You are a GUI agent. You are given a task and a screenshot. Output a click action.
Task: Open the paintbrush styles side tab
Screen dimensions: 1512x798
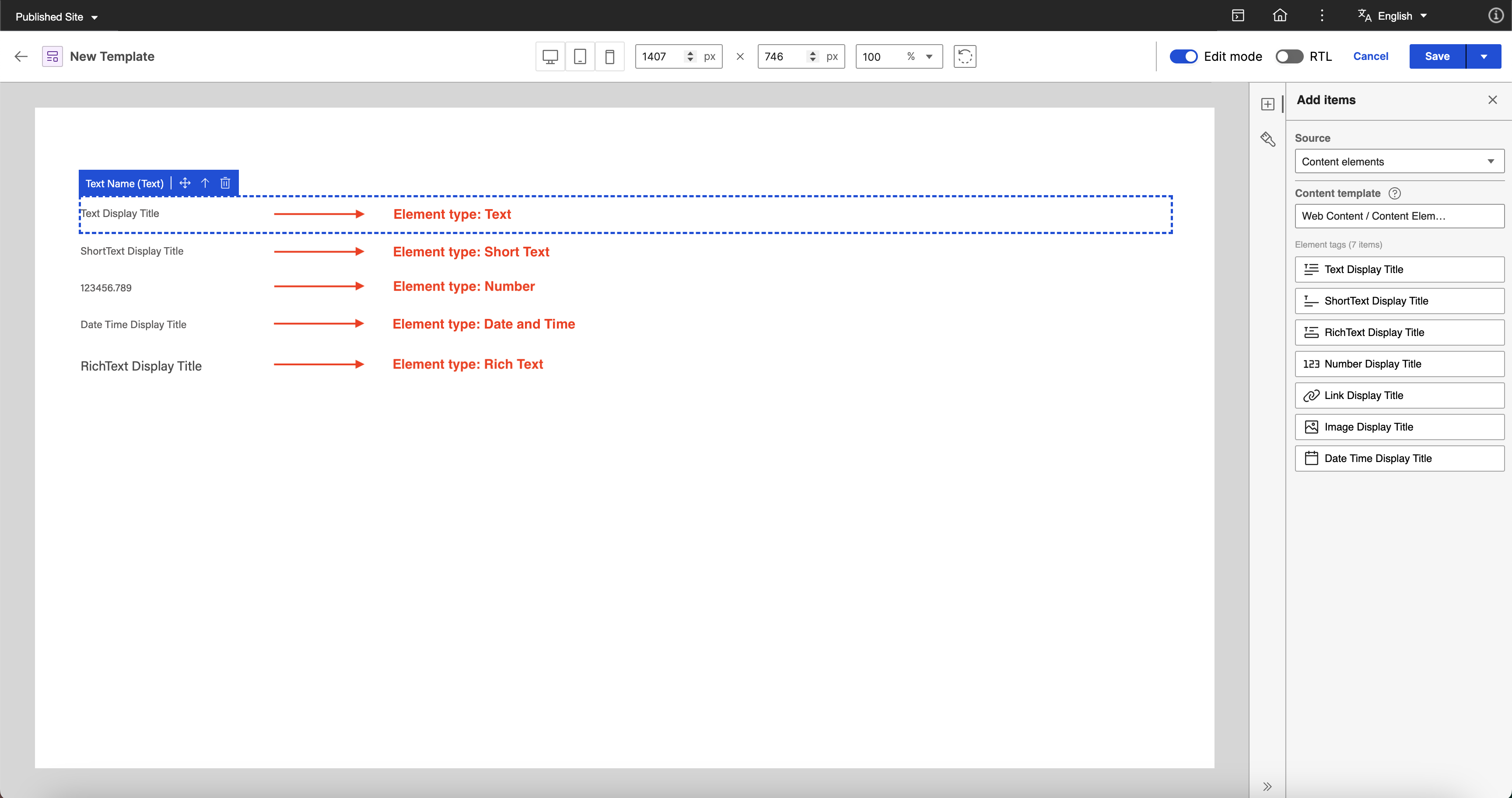click(x=1267, y=139)
